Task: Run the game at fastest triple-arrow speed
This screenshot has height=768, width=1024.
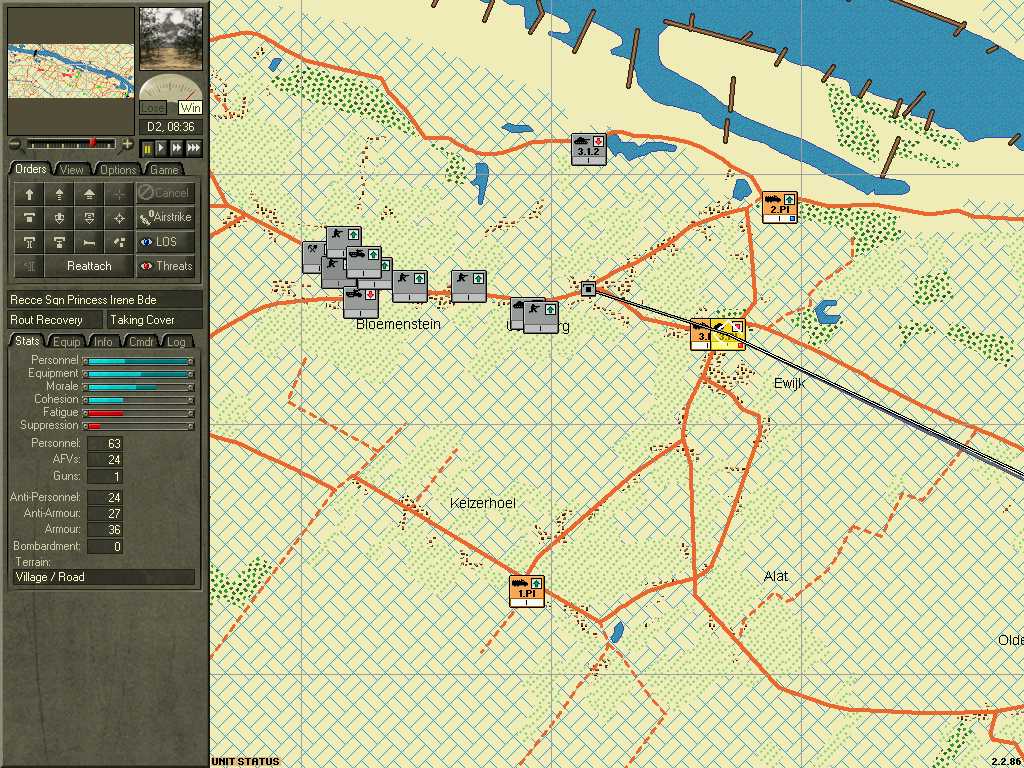Action: pyautogui.click(x=193, y=149)
